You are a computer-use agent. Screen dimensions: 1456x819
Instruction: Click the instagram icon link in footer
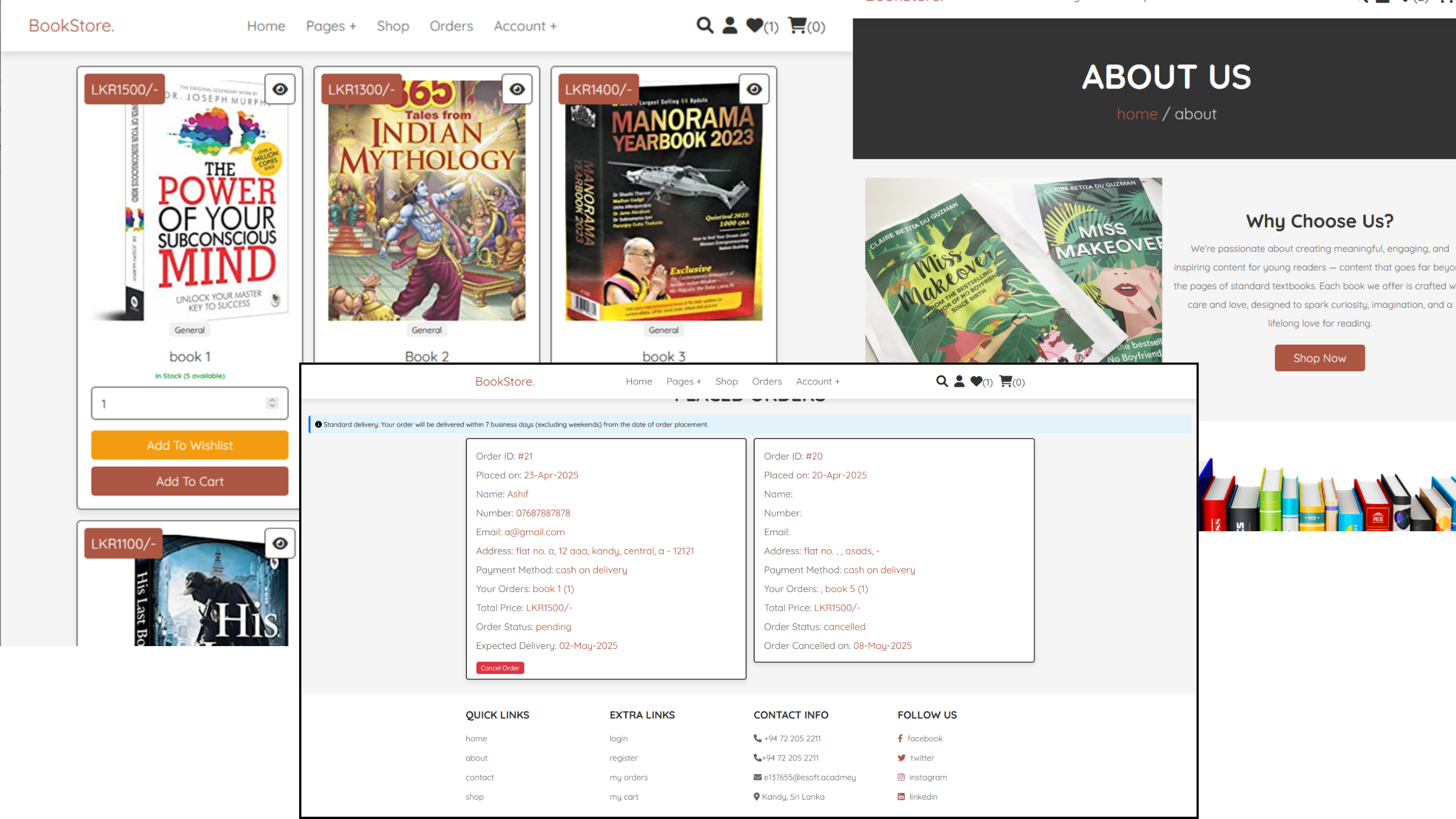[x=901, y=777]
